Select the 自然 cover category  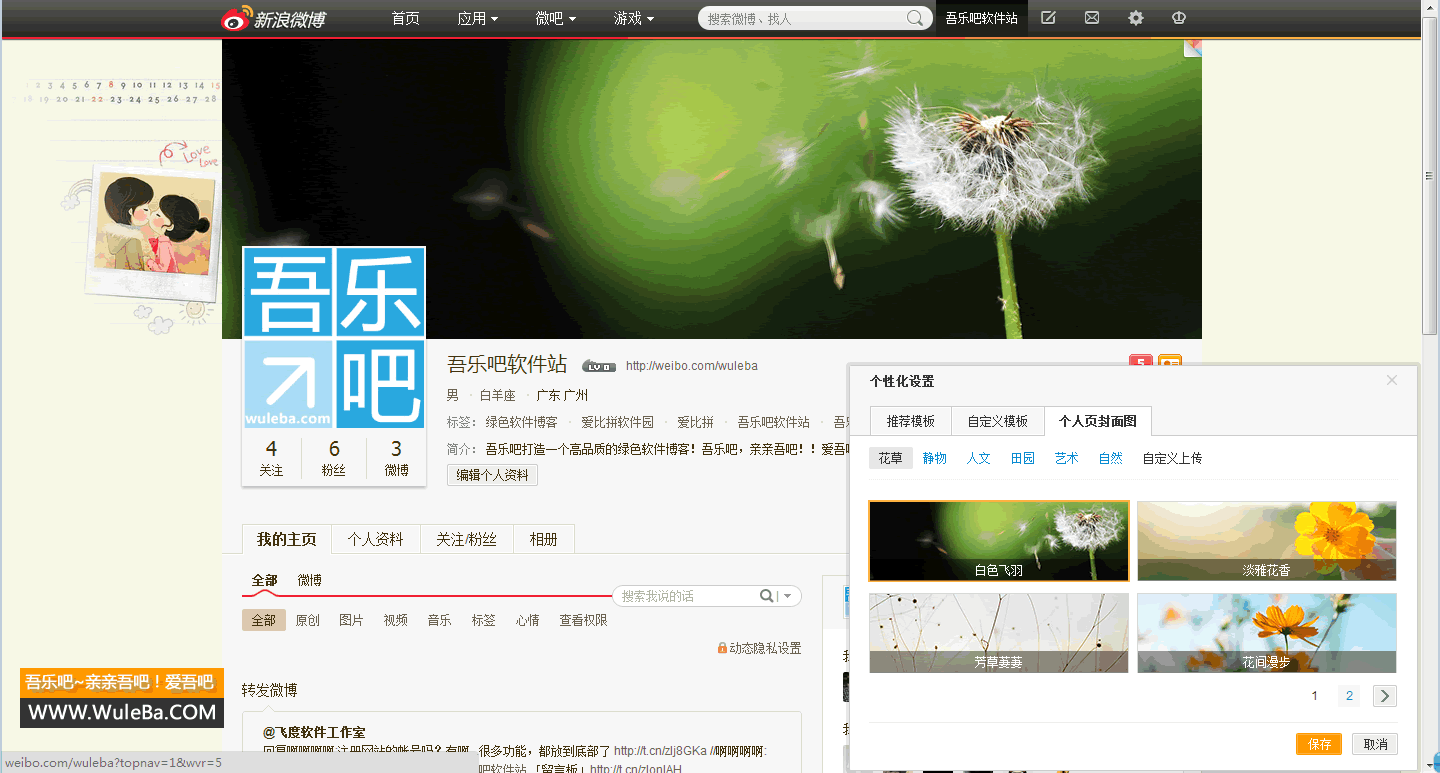pyautogui.click(x=1110, y=458)
